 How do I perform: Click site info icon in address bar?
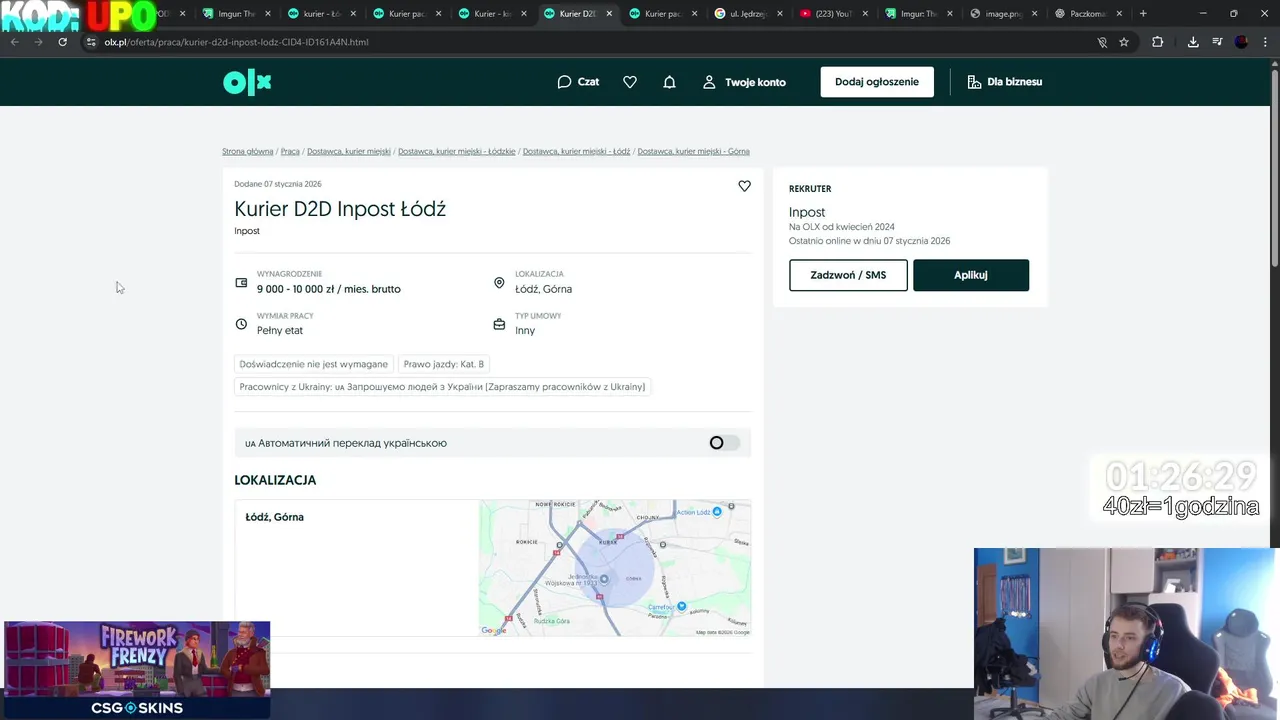click(x=91, y=42)
